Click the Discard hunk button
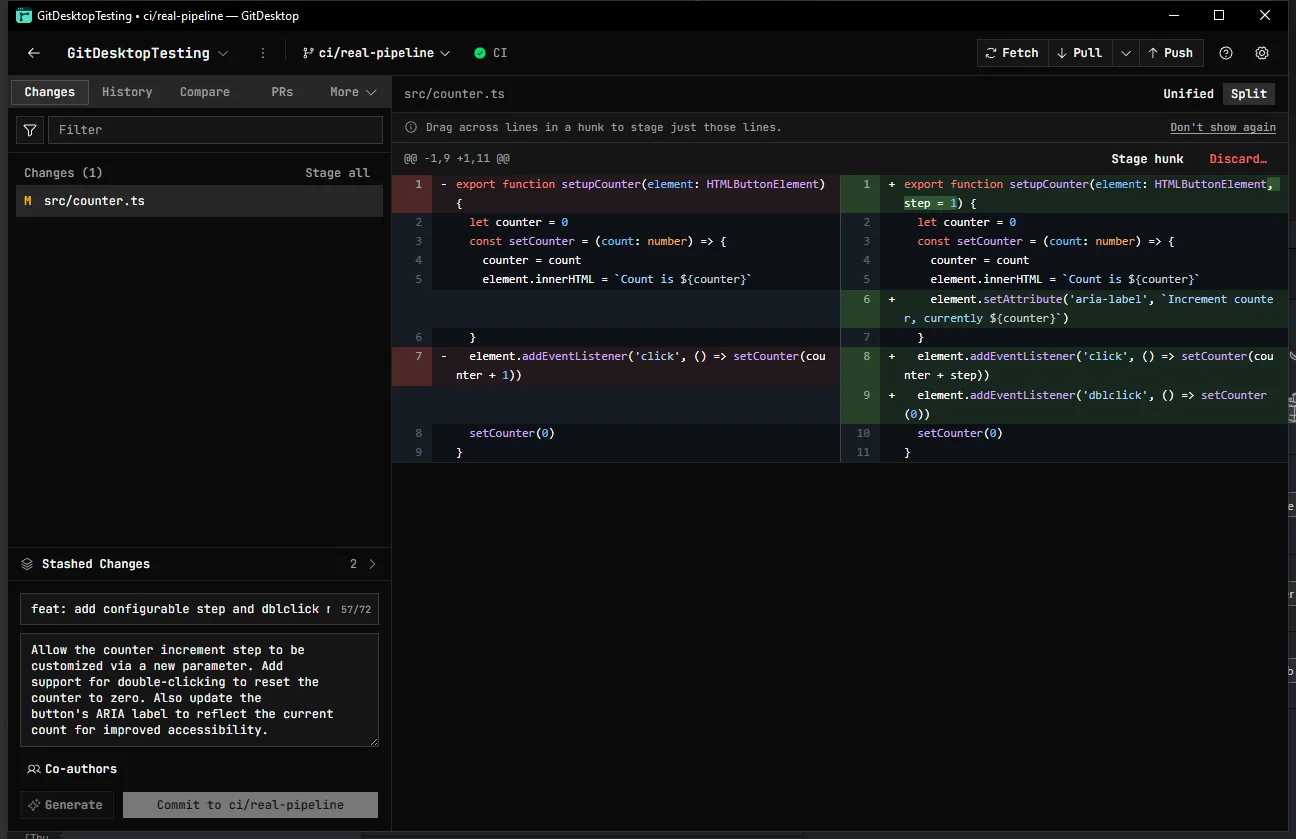Image resolution: width=1296 pixels, height=839 pixels. pyautogui.click(x=1238, y=159)
